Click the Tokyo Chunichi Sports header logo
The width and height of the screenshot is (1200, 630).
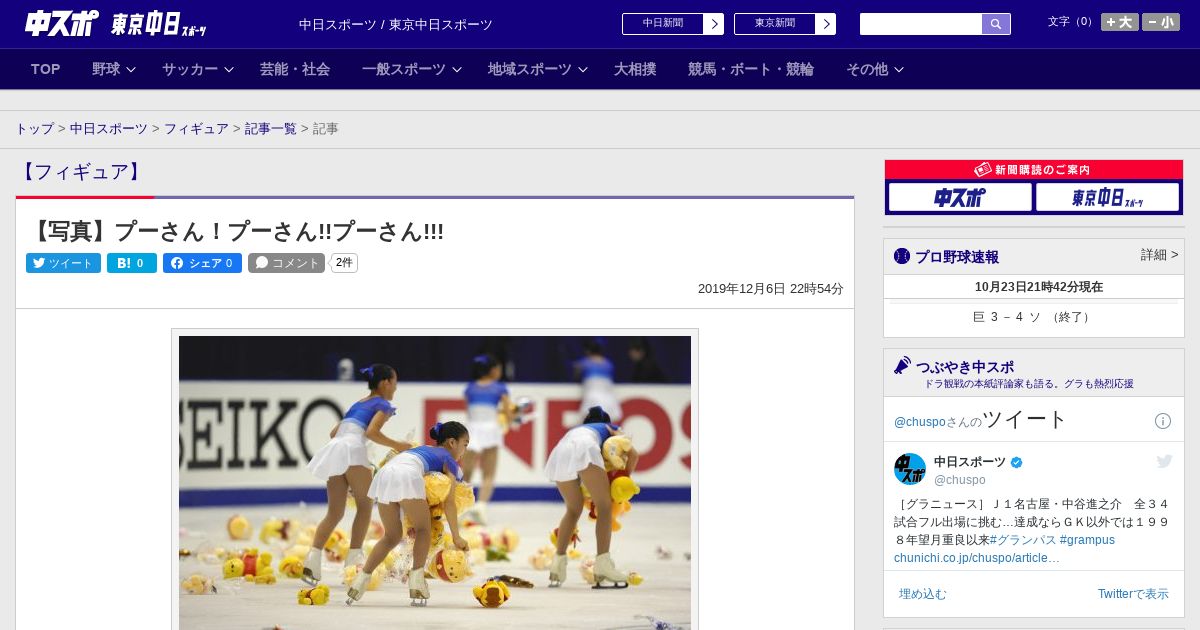tap(158, 24)
